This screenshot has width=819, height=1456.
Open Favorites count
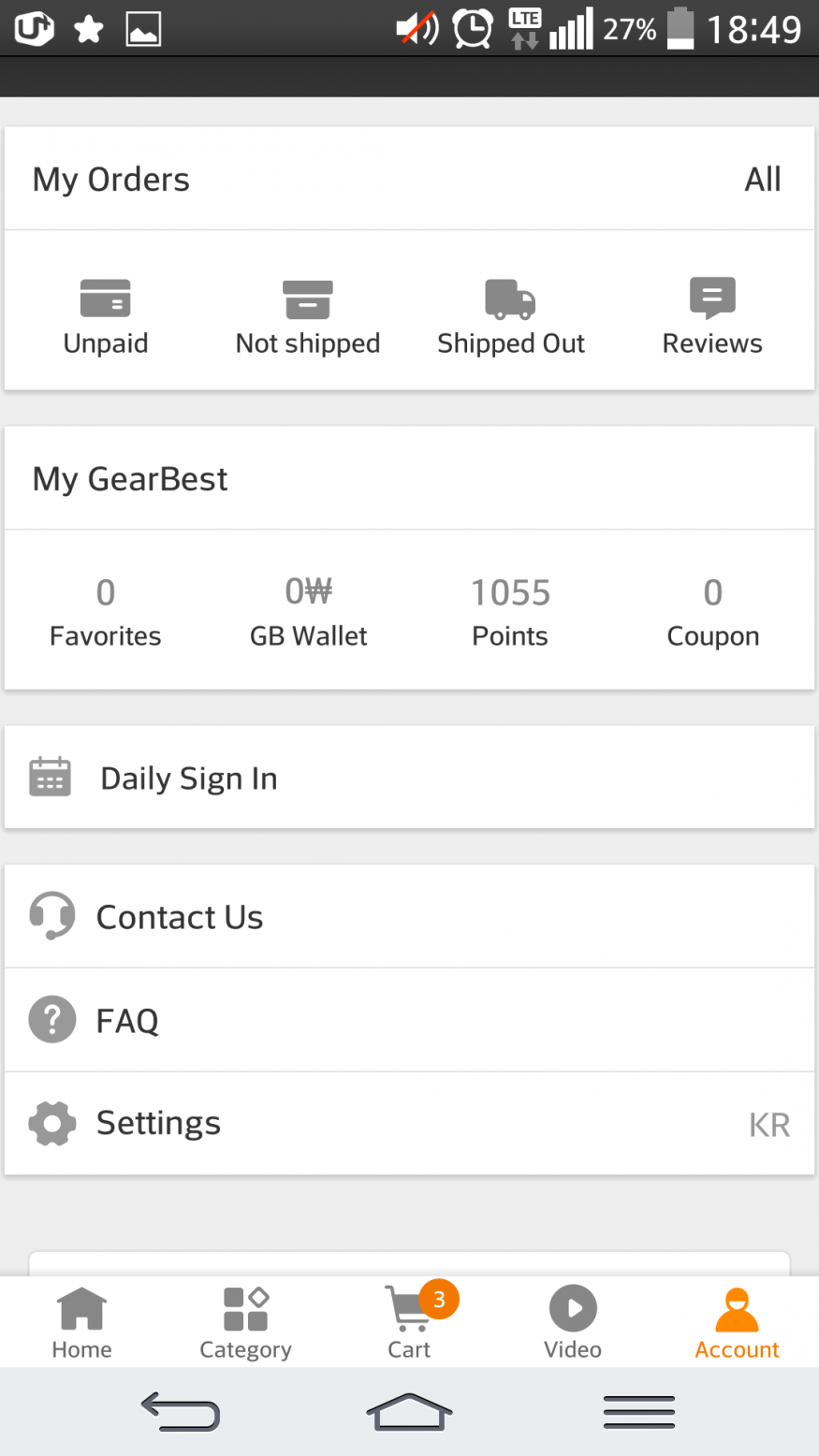(106, 592)
